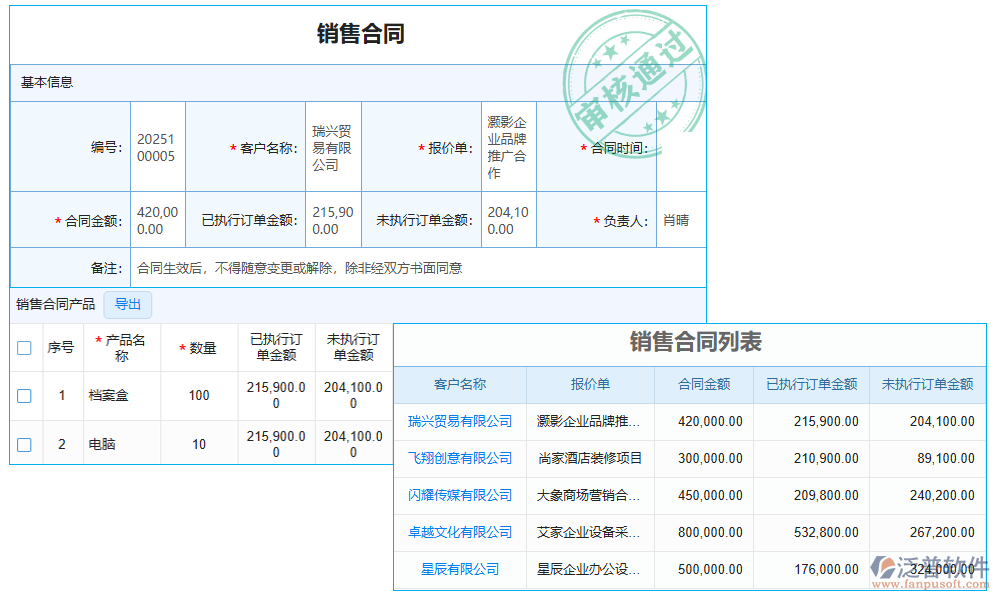Click the 客户名称 column header
Viewport: 1000px width, 600px height.
pyautogui.click(x=459, y=385)
